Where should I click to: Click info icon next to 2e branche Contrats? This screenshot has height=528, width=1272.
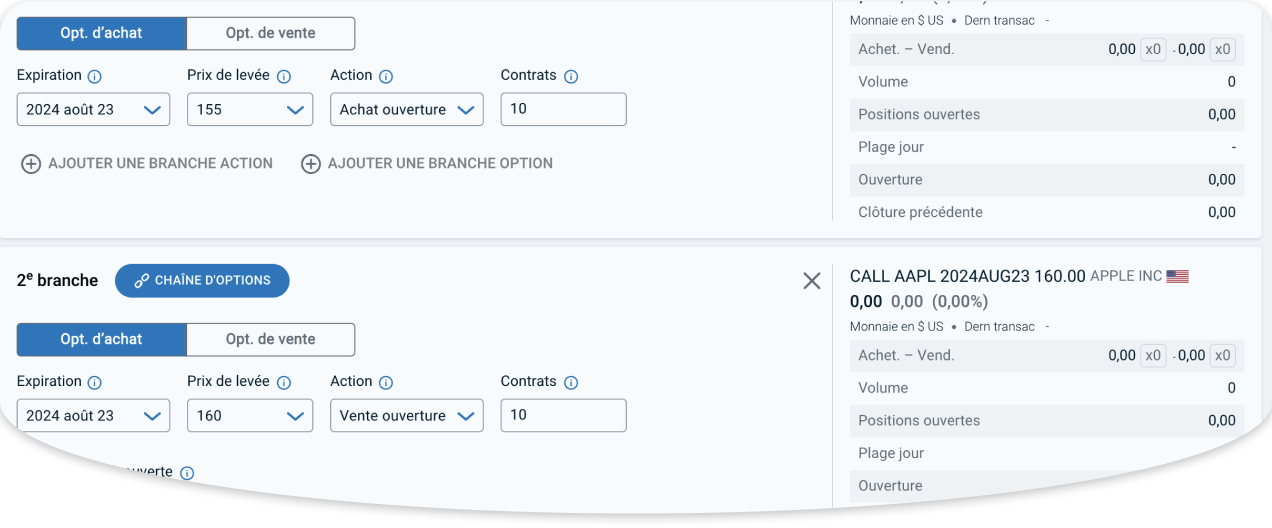coord(571,382)
